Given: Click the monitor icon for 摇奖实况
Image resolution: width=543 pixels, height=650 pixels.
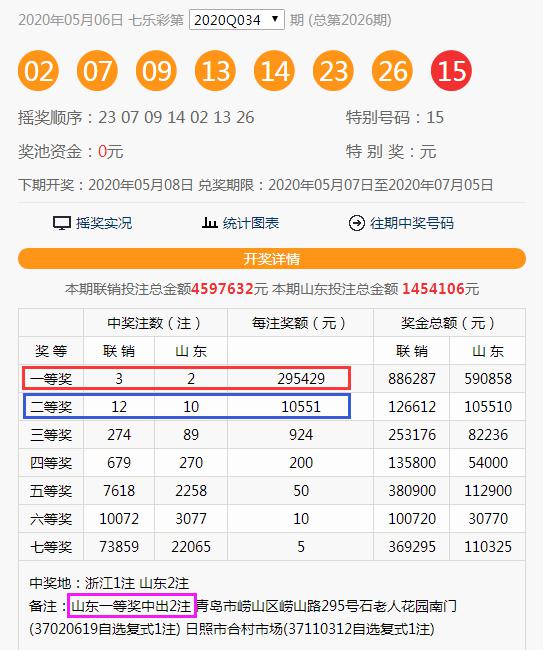Looking at the screenshot, I should [62, 223].
